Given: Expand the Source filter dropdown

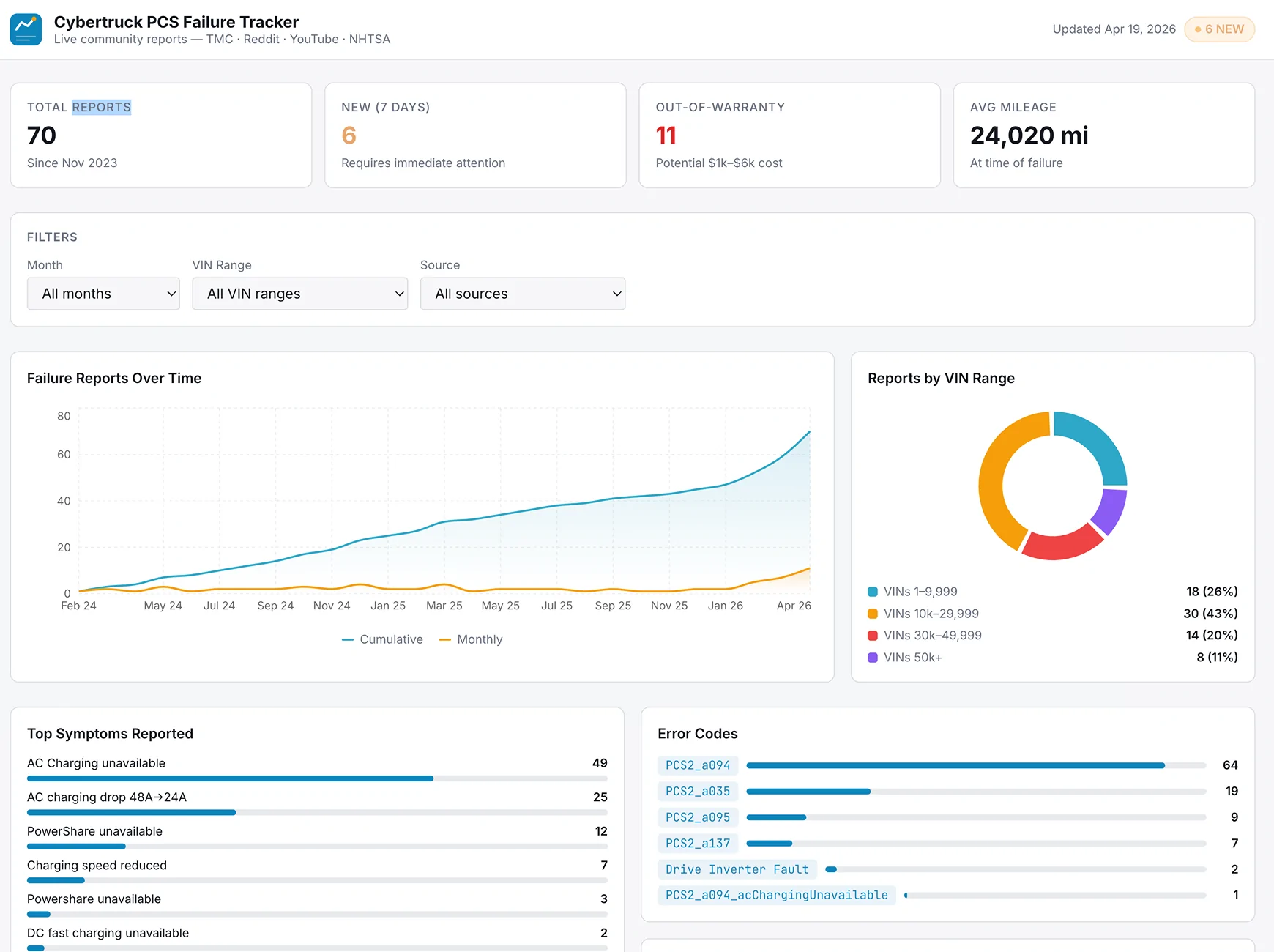Looking at the screenshot, I should pos(523,294).
